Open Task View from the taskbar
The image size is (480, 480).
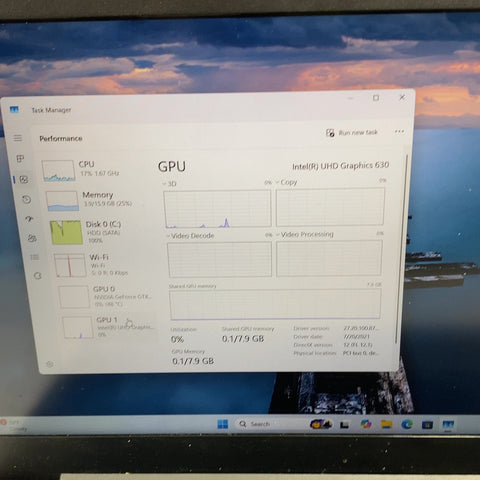(344, 425)
